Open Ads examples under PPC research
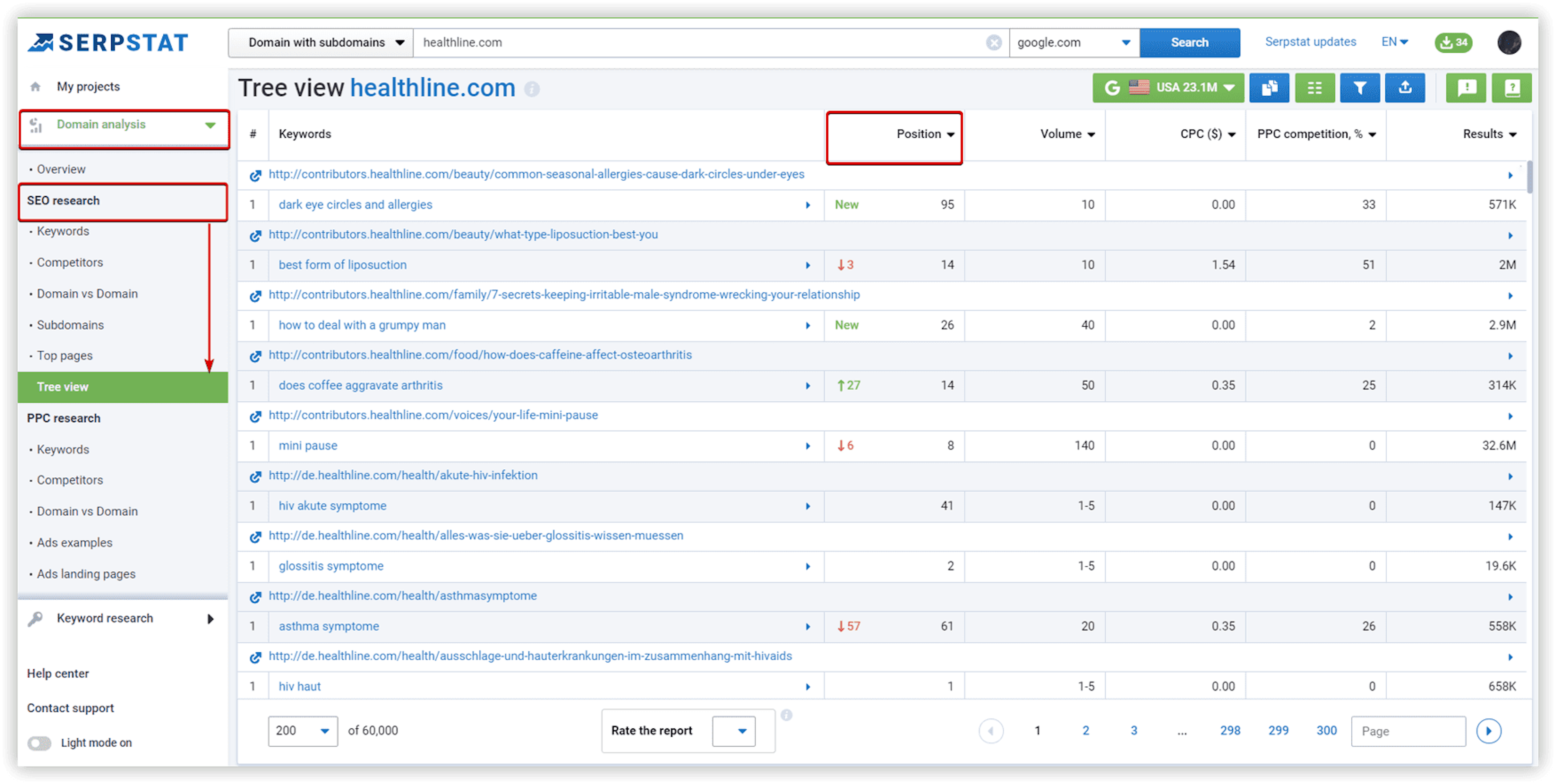 click(74, 543)
